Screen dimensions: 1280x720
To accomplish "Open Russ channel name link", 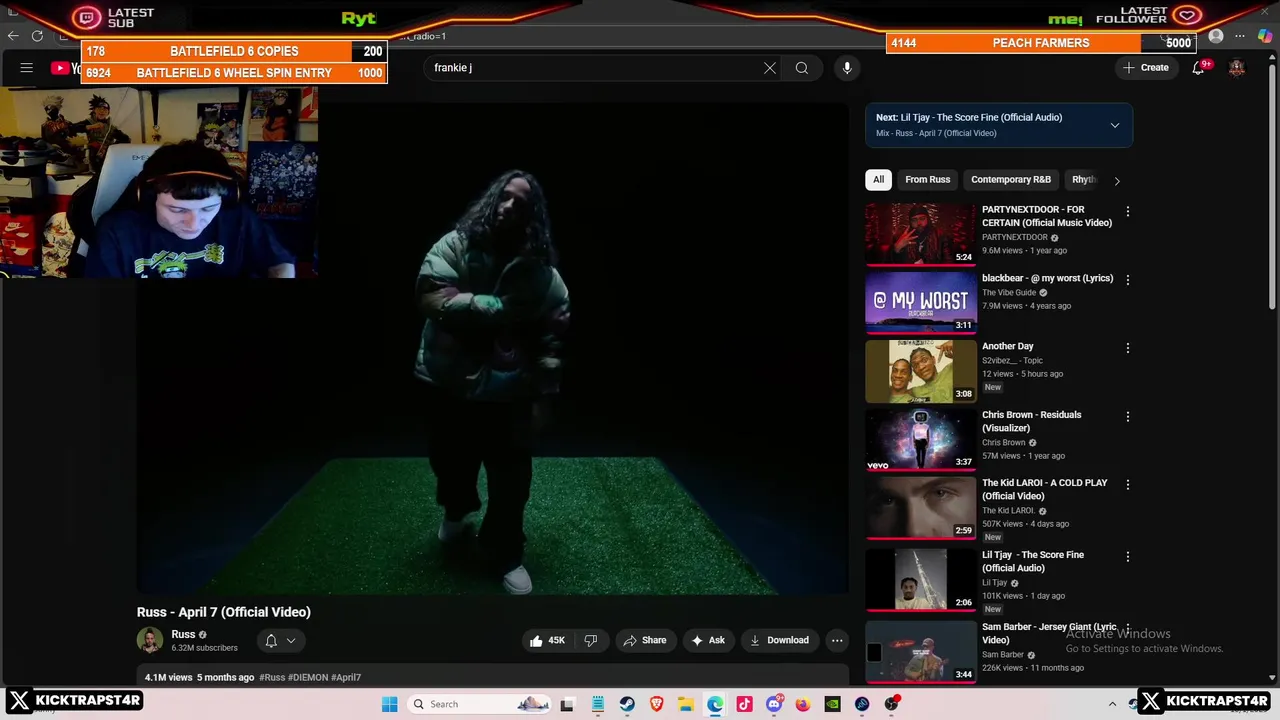I will coord(183,634).
